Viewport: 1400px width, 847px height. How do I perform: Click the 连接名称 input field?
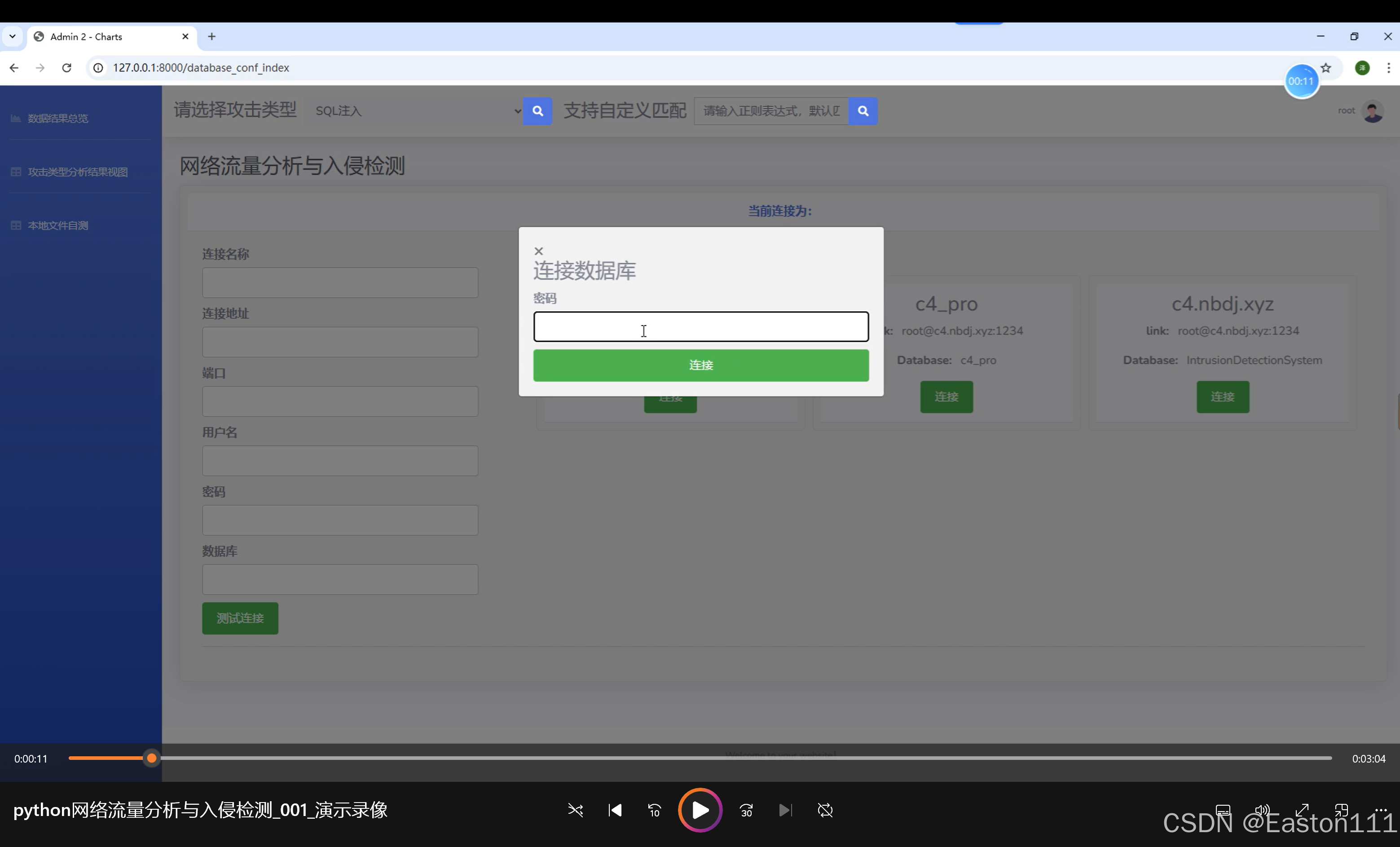340,282
